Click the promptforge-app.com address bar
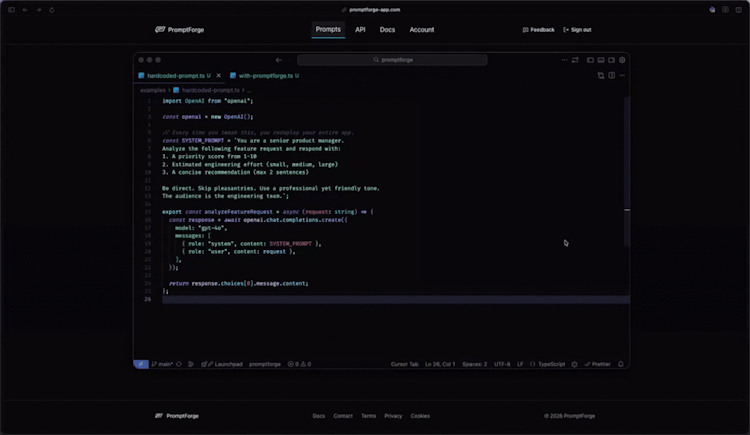This screenshot has width=750, height=435. [371, 10]
